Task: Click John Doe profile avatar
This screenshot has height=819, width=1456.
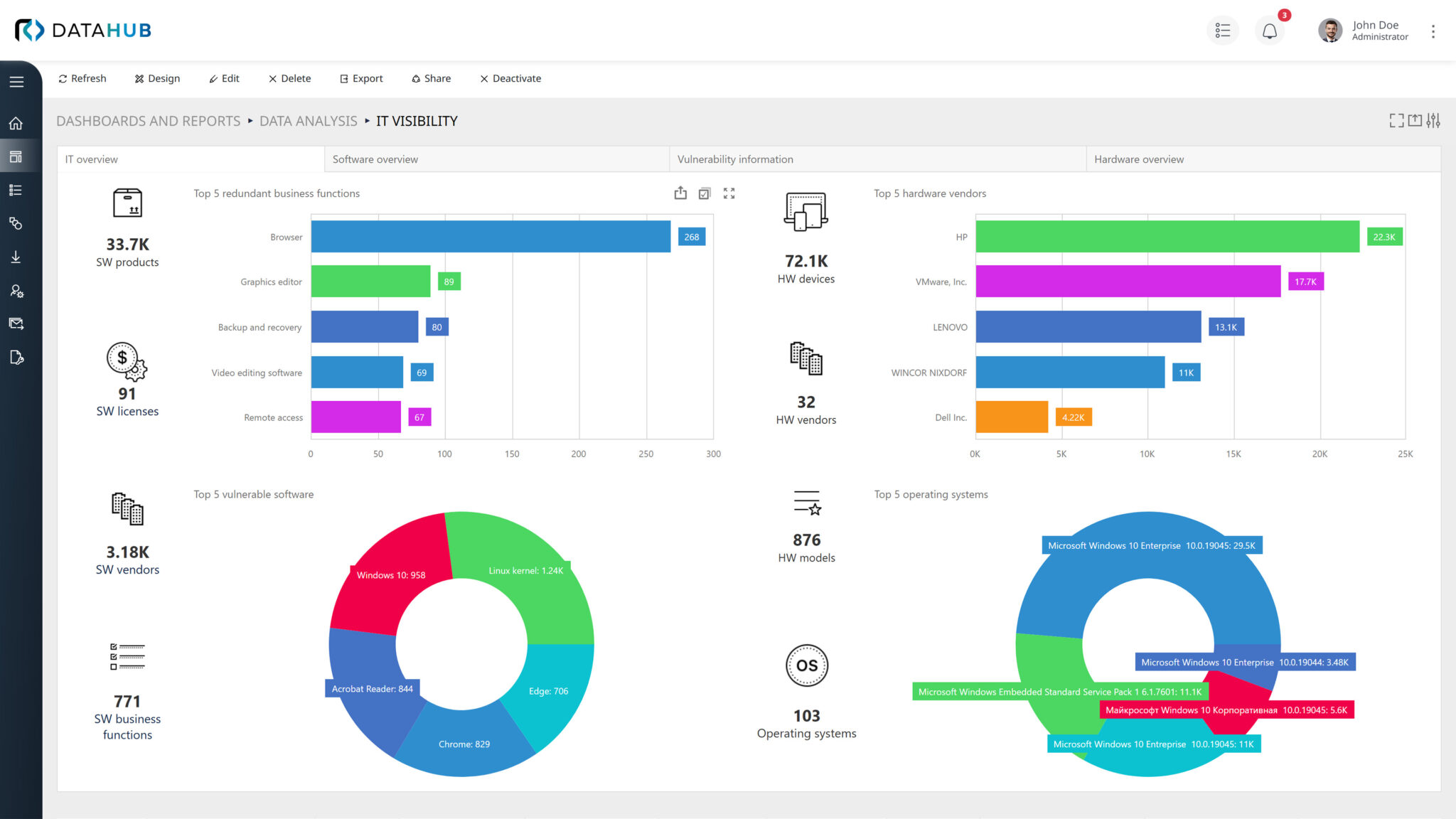Action: (x=1329, y=31)
